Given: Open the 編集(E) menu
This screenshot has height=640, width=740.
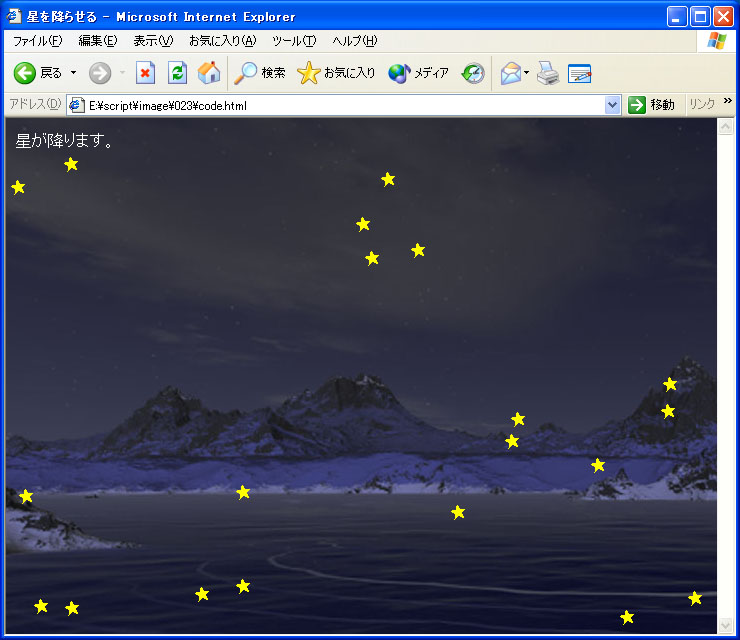Looking at the screenshot, I should pos(98,41).
